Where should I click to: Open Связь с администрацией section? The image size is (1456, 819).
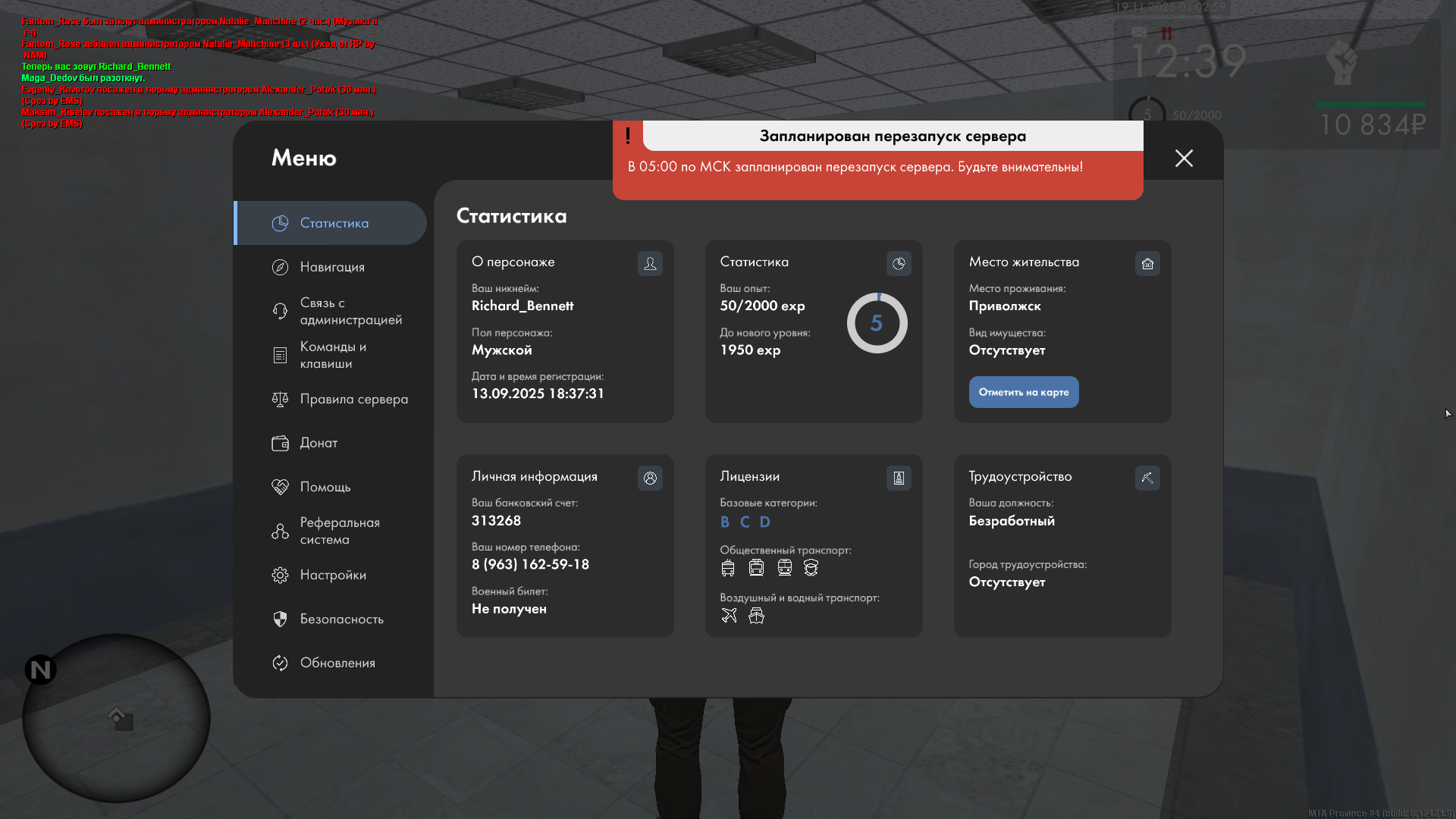point(350,311)
